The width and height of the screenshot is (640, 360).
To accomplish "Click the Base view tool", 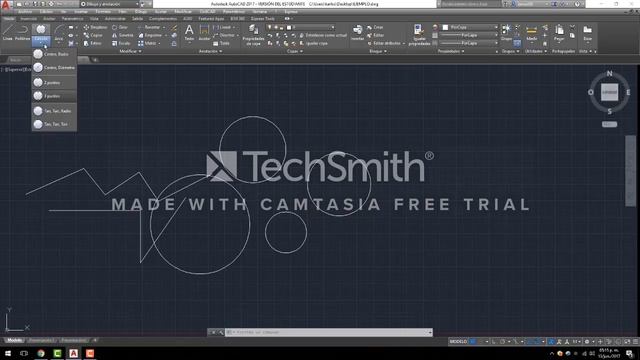I will point(587,33).
